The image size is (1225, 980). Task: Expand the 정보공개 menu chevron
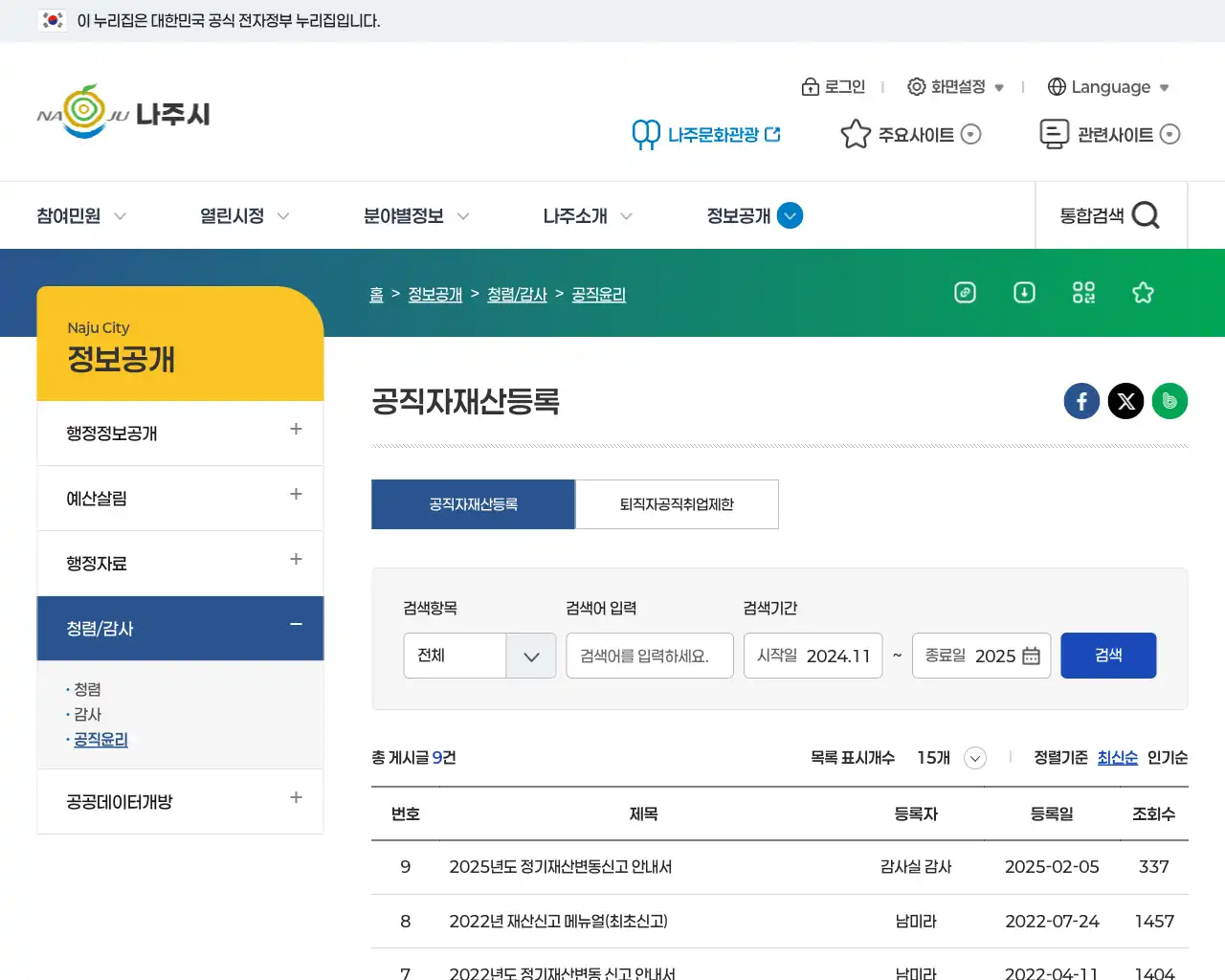click(790, 215)
